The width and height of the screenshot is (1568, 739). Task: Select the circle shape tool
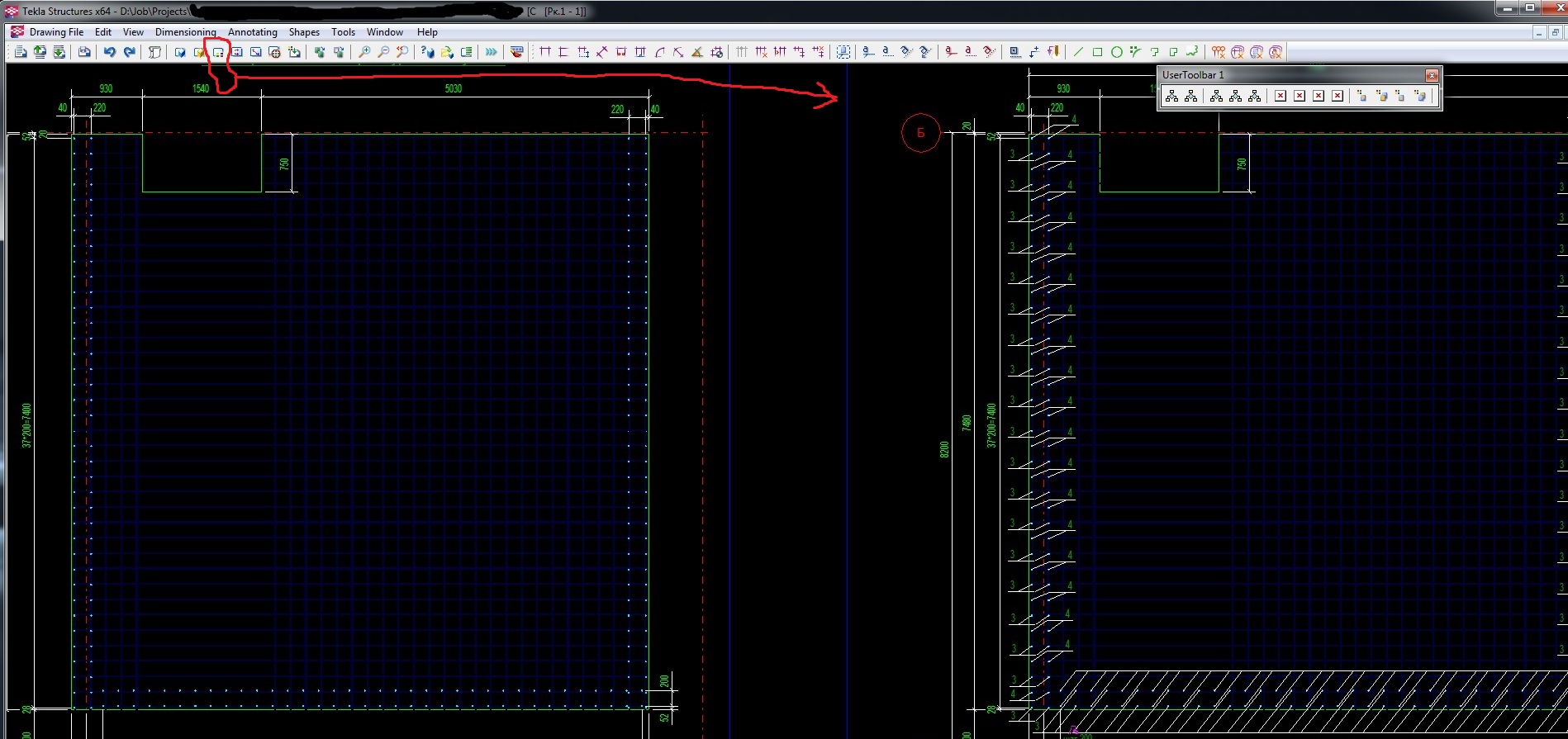pyautogui.click(x=1116, y=52)
